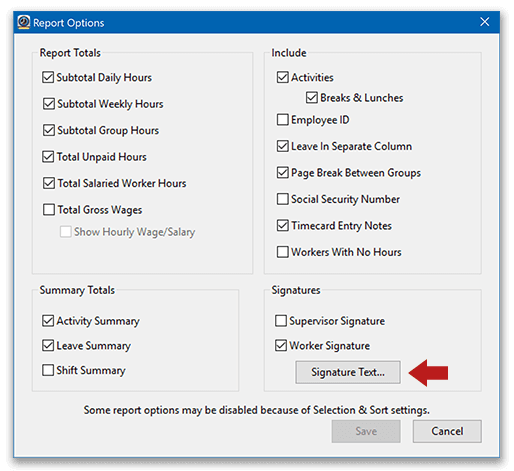Click the Cancel button
Screen dimensions: 514x471
tap(447, 431)
